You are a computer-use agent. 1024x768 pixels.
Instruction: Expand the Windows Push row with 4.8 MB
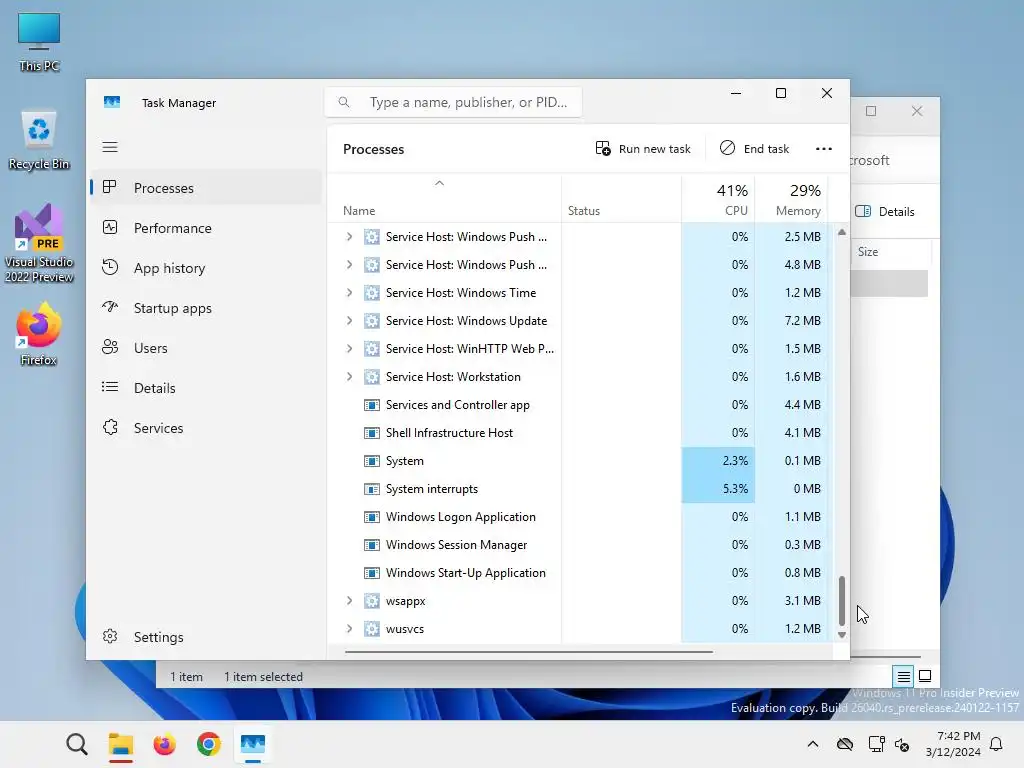[x=349, y=264]
